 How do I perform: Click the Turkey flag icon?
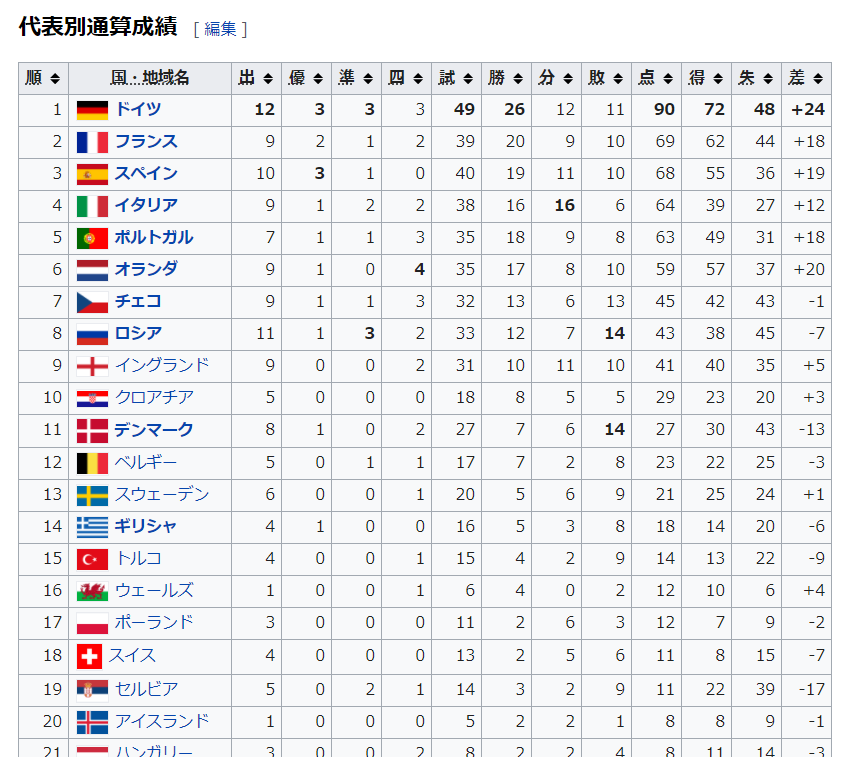(92, 559)
